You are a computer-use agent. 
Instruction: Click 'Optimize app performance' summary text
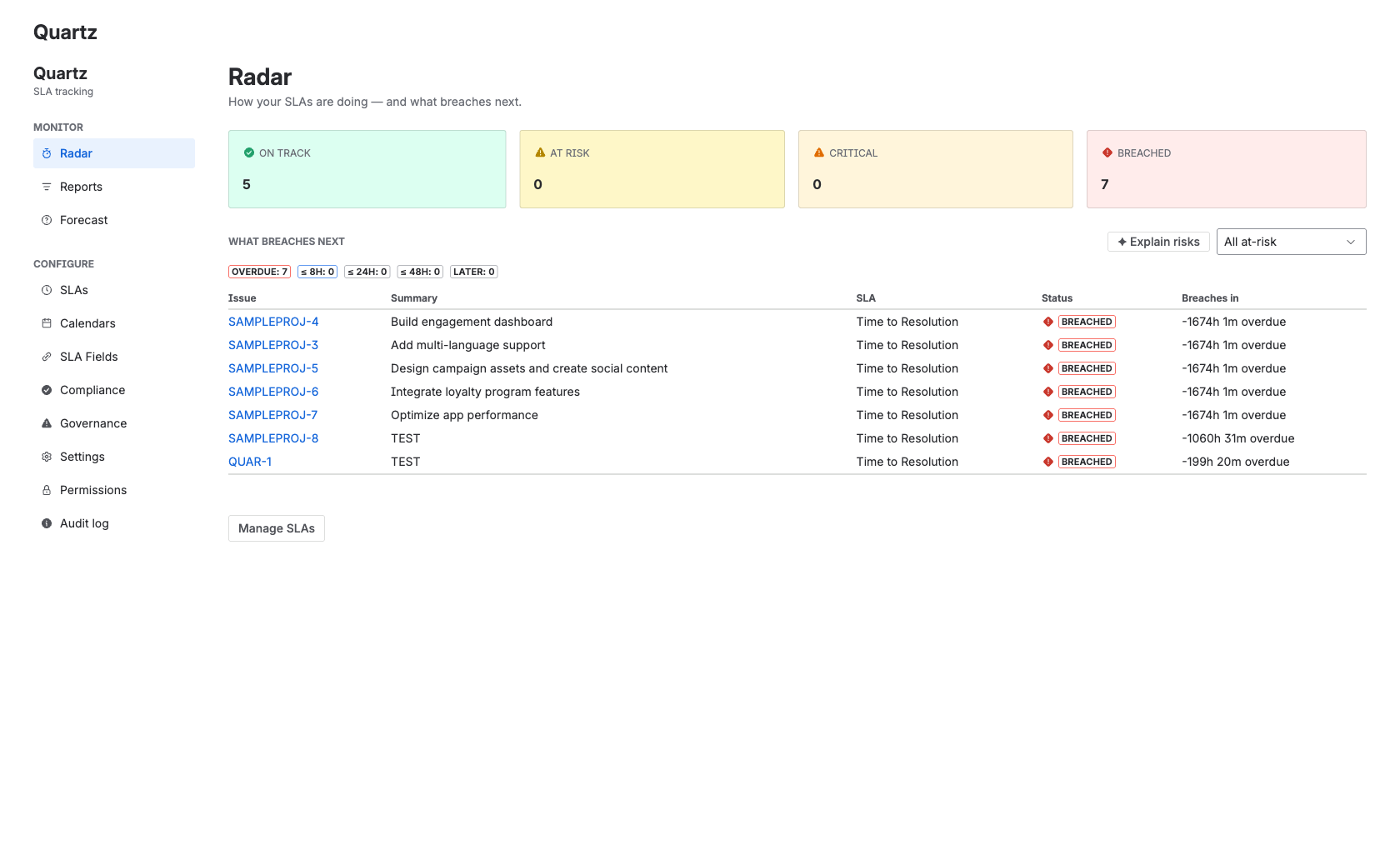[464, 415]
